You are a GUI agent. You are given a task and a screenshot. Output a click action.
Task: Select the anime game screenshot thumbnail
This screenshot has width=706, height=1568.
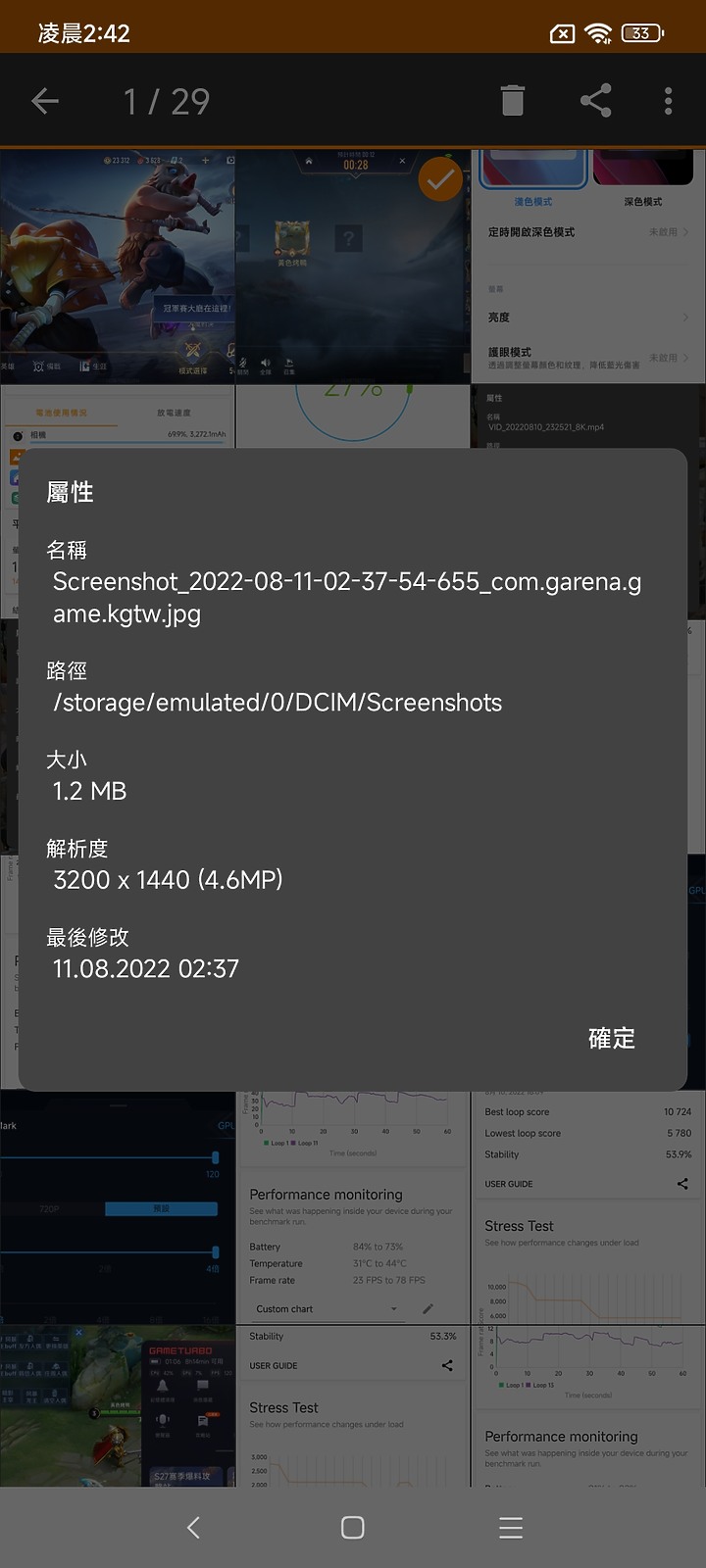click(118, 266)
